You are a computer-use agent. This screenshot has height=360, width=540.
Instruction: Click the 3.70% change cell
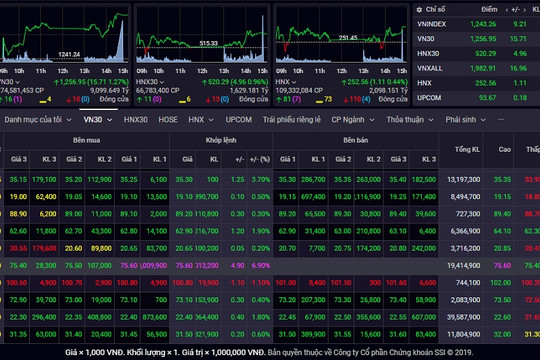(261, 179)
